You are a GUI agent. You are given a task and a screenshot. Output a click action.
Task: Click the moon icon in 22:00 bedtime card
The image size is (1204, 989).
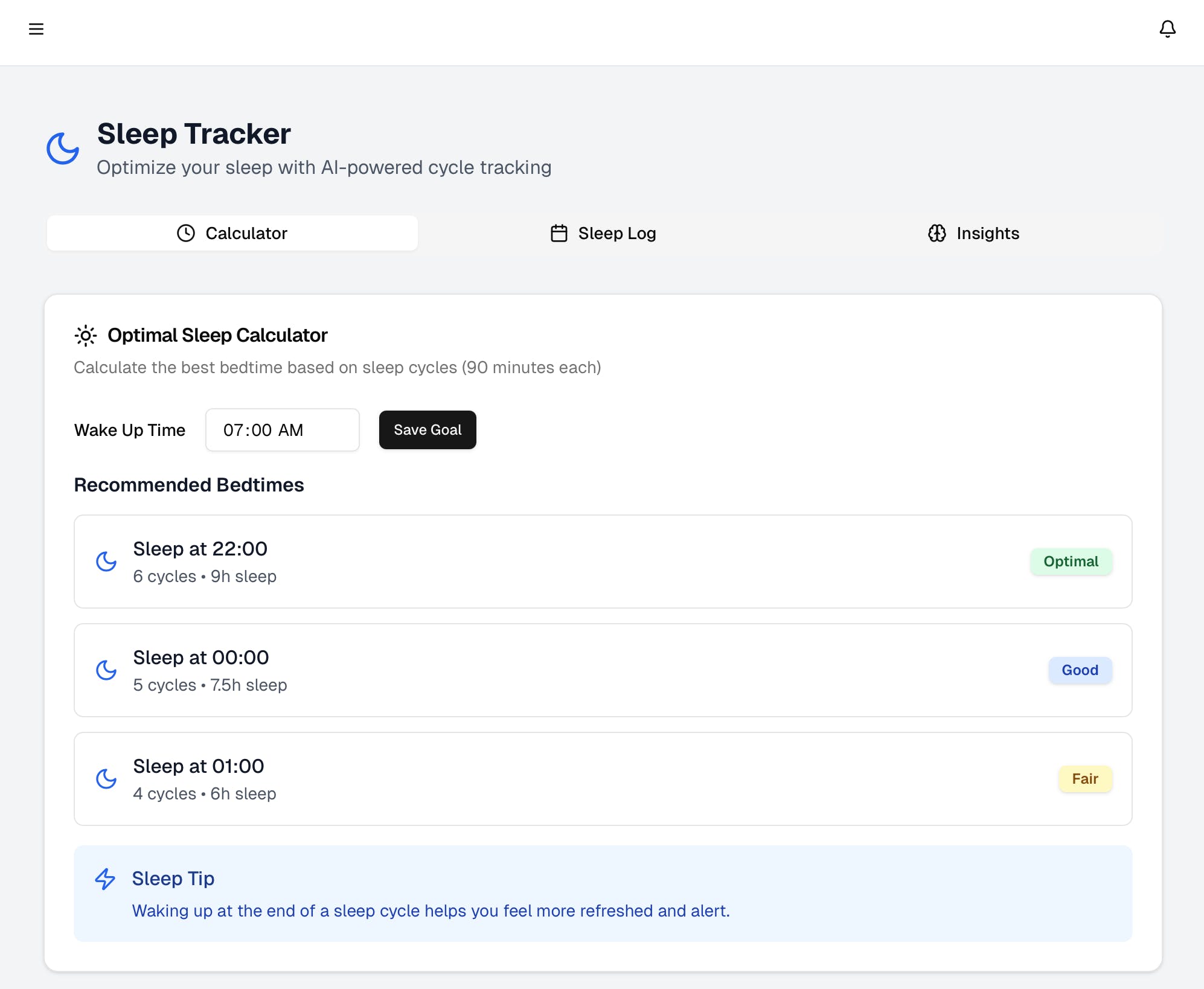pyautogui.click(x=106, y=562)
